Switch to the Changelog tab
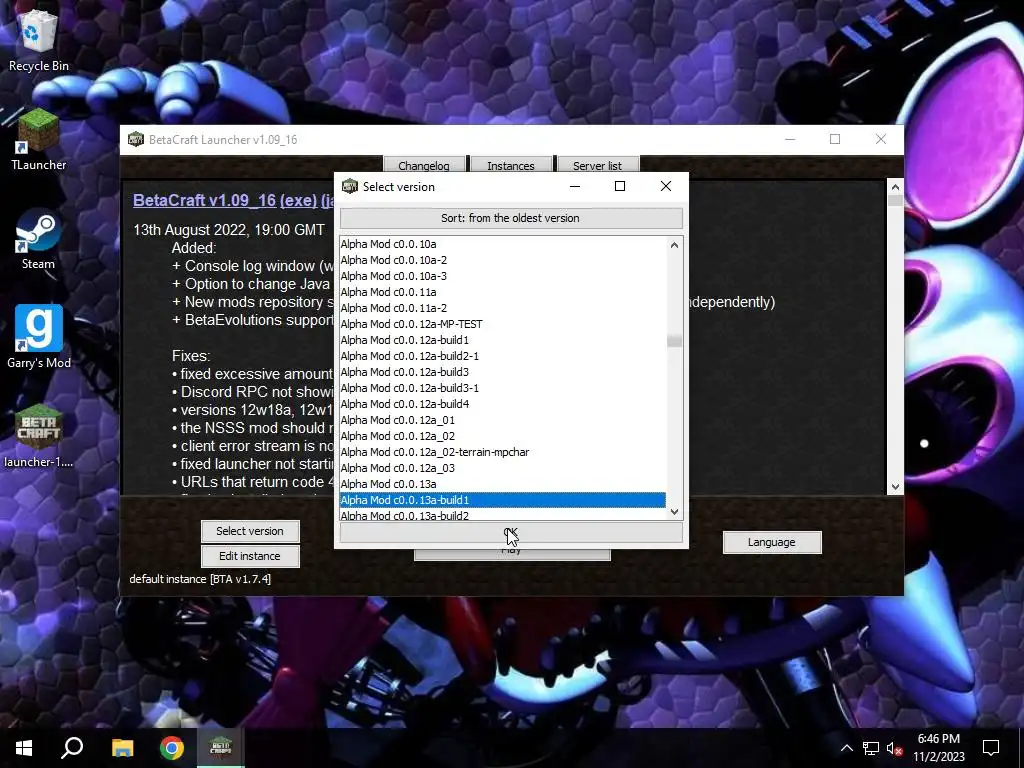Image resolution: width=1024 pixels, height=768 pixels. click(424, 165)
